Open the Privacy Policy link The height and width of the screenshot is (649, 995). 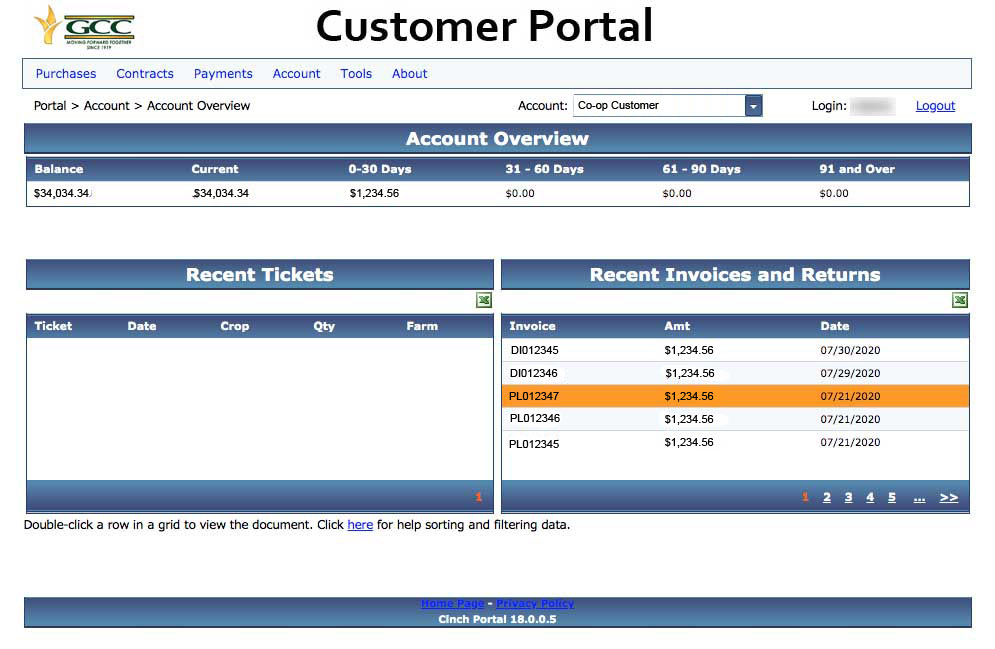(535, 604)
